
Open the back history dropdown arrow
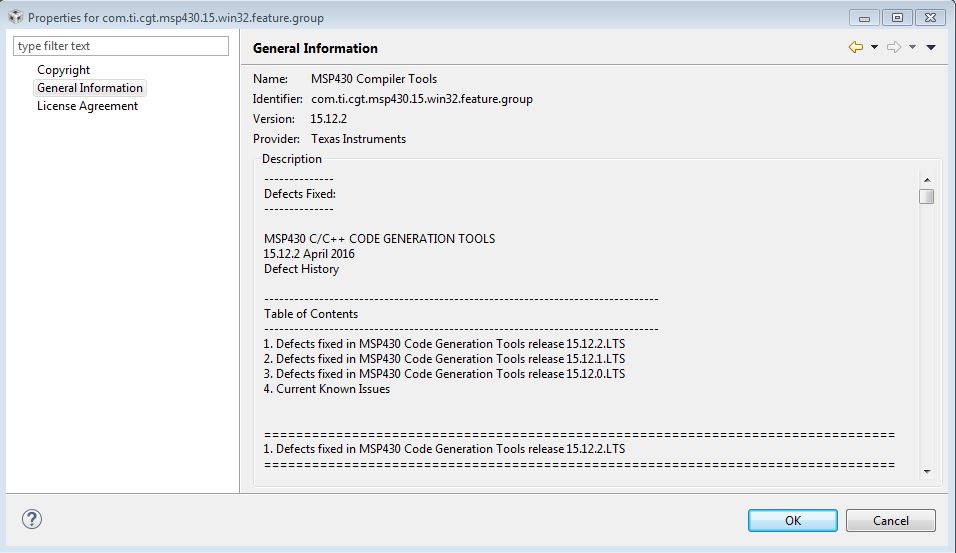click(874, 47)
